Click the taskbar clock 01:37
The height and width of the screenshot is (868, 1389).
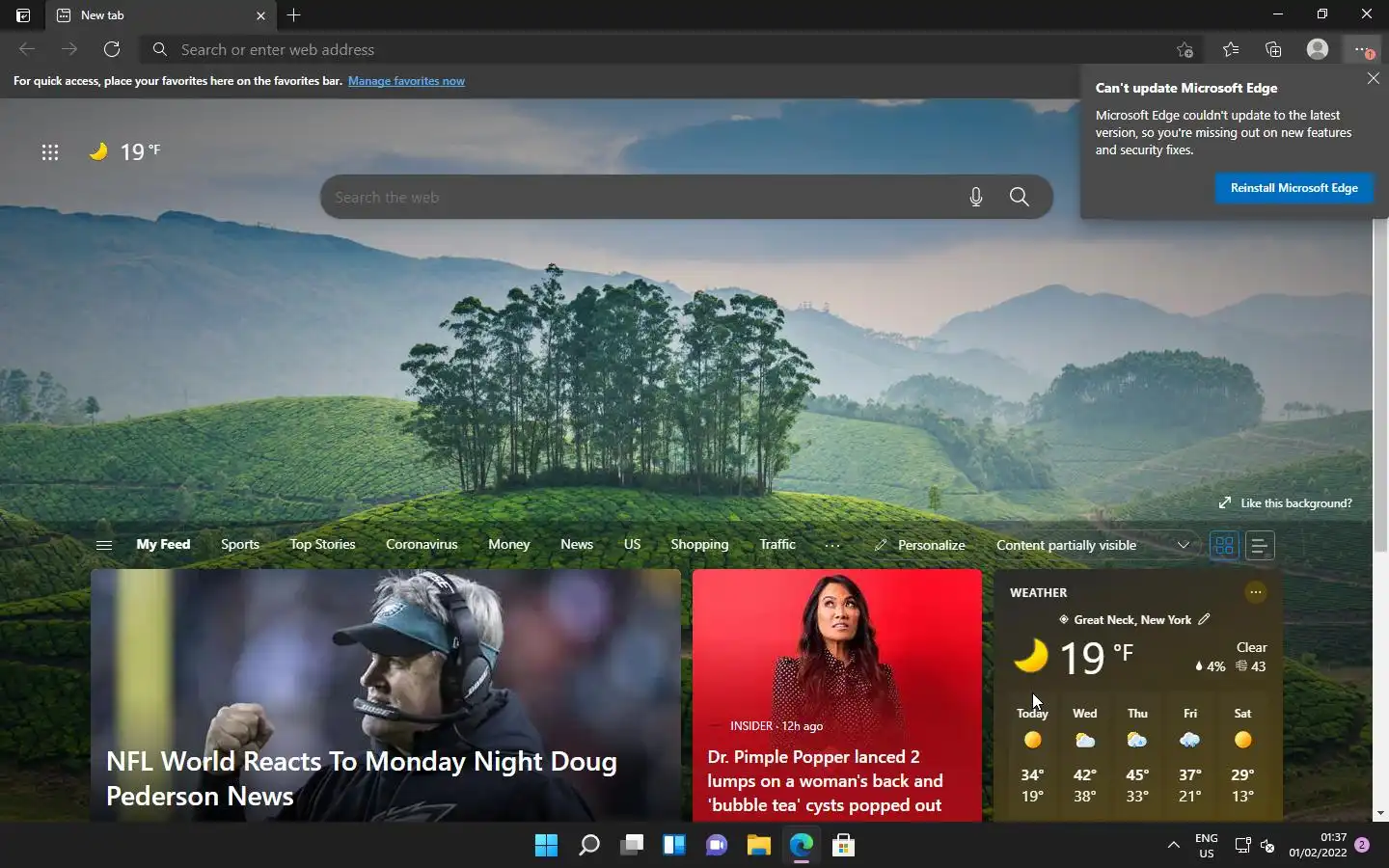[x=1319, y=845]
